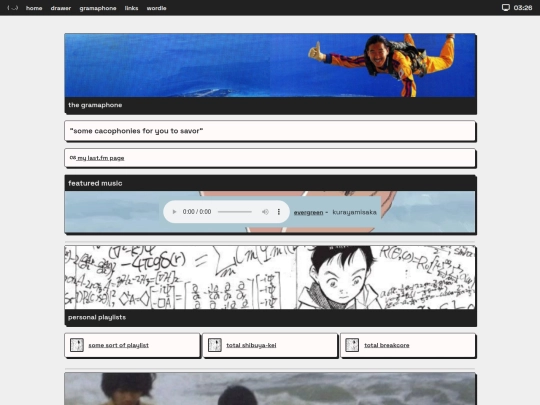
Task: Click the skydiver banner image
Action: click(x=270, y=65)
